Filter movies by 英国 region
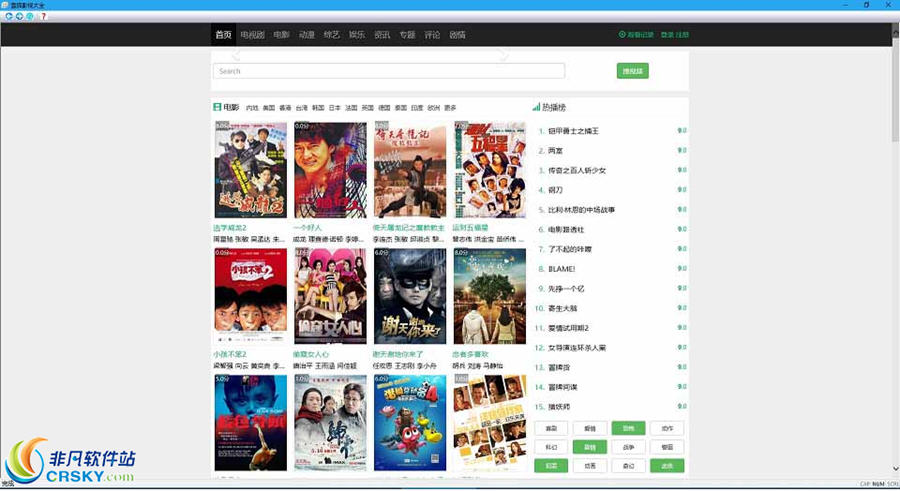The height and width of the screenshot is (491, 900). coord(368,108)
